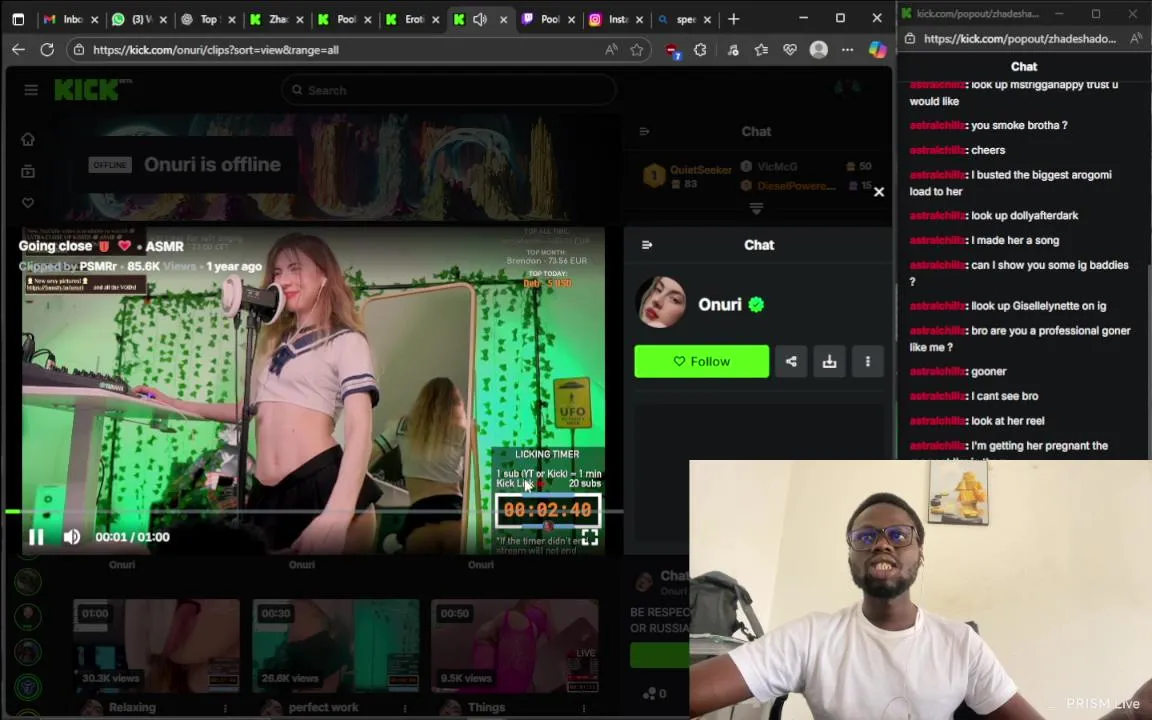Open Browse in the Kick sidebar

[28, 171]
